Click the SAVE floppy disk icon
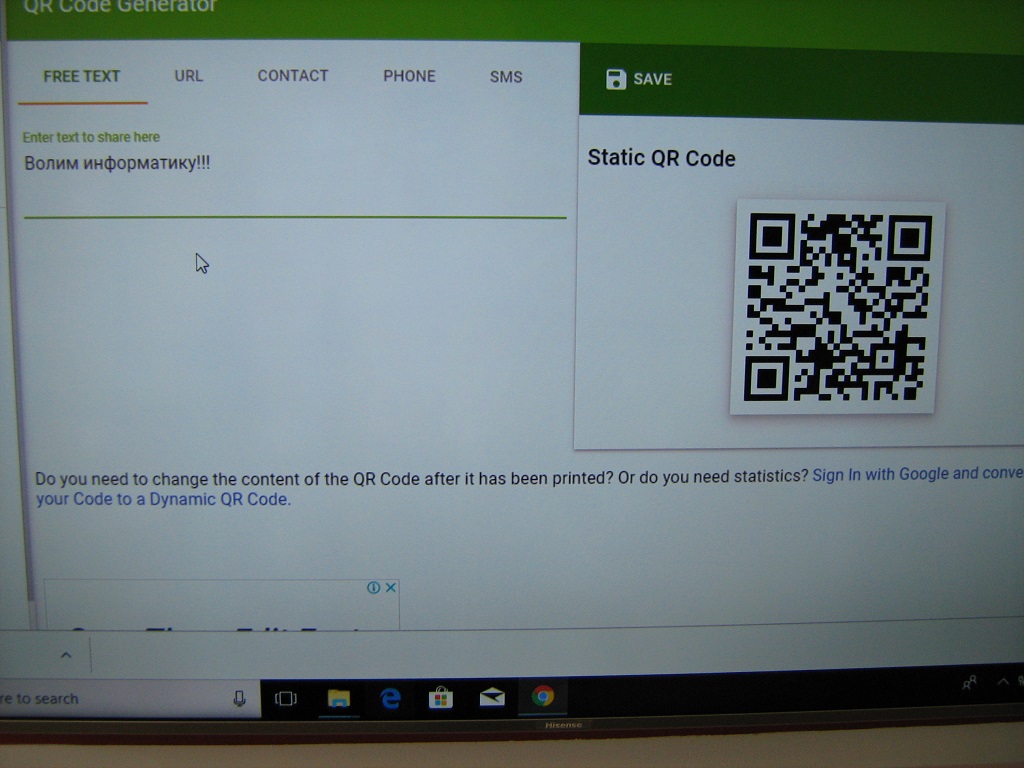The width and height of the screenshot is (1024, 768). 616,79
